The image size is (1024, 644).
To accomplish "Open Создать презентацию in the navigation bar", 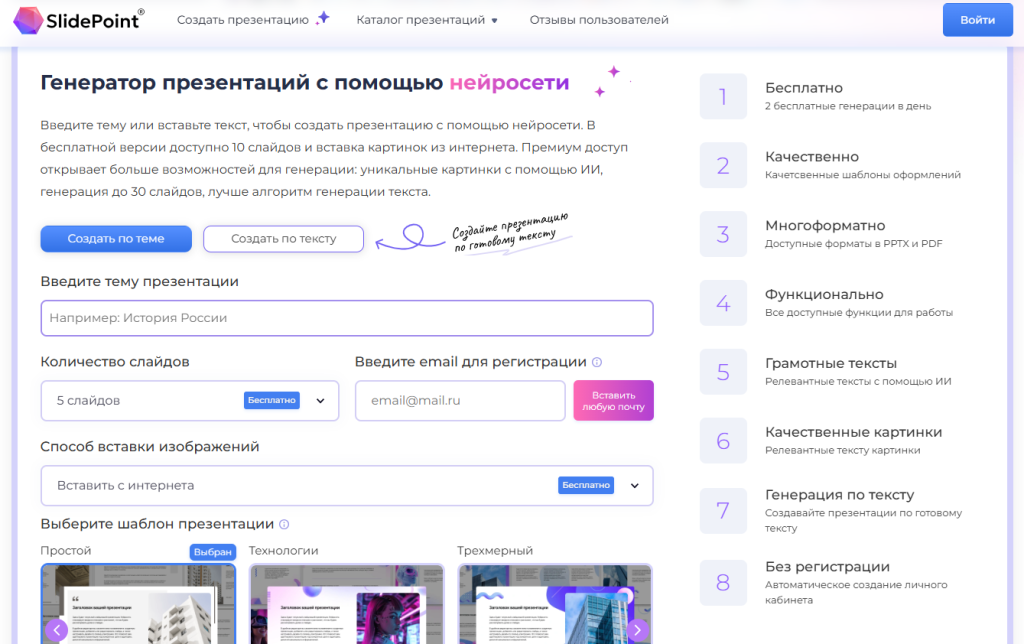I will [x=243, y=20].
